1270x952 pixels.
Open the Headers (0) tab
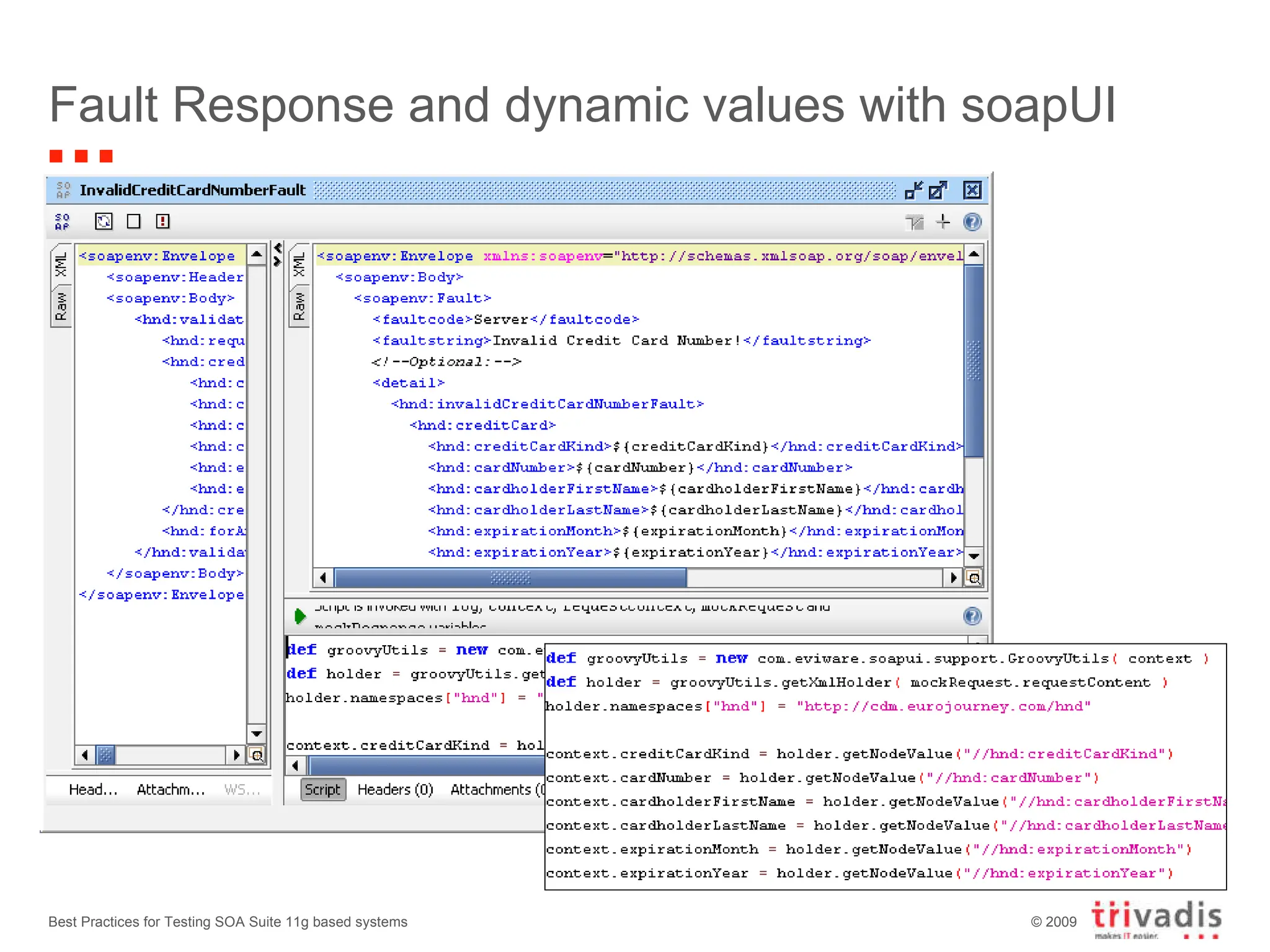(395, 790)
